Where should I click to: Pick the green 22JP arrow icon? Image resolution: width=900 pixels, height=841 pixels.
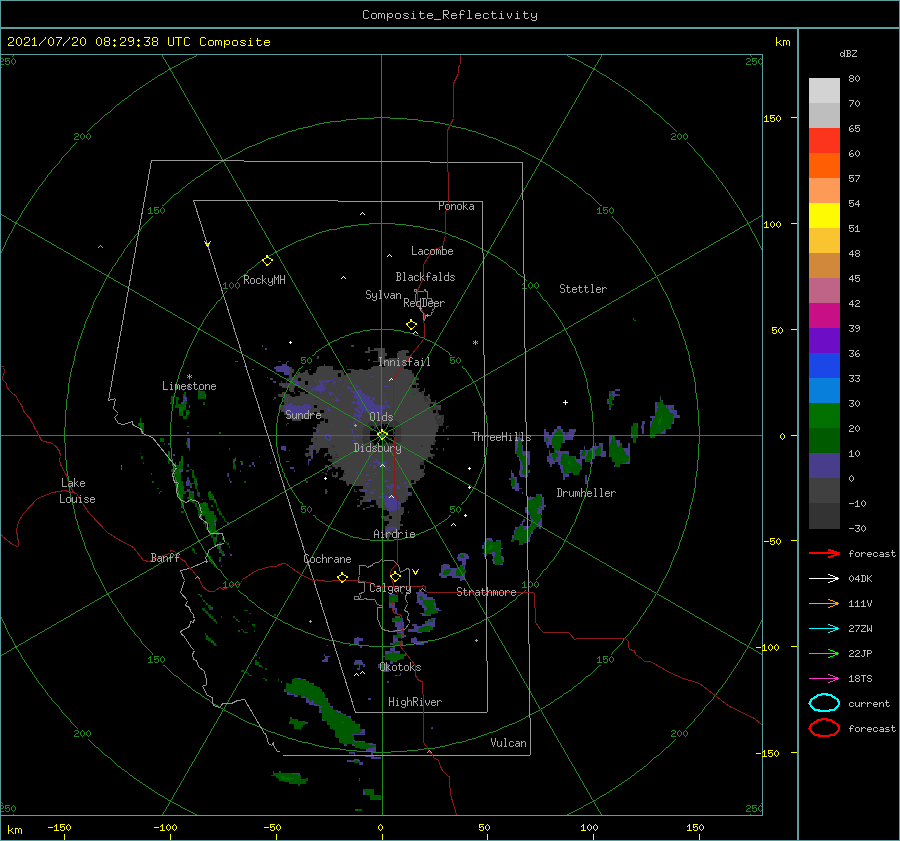click(824, 653)
